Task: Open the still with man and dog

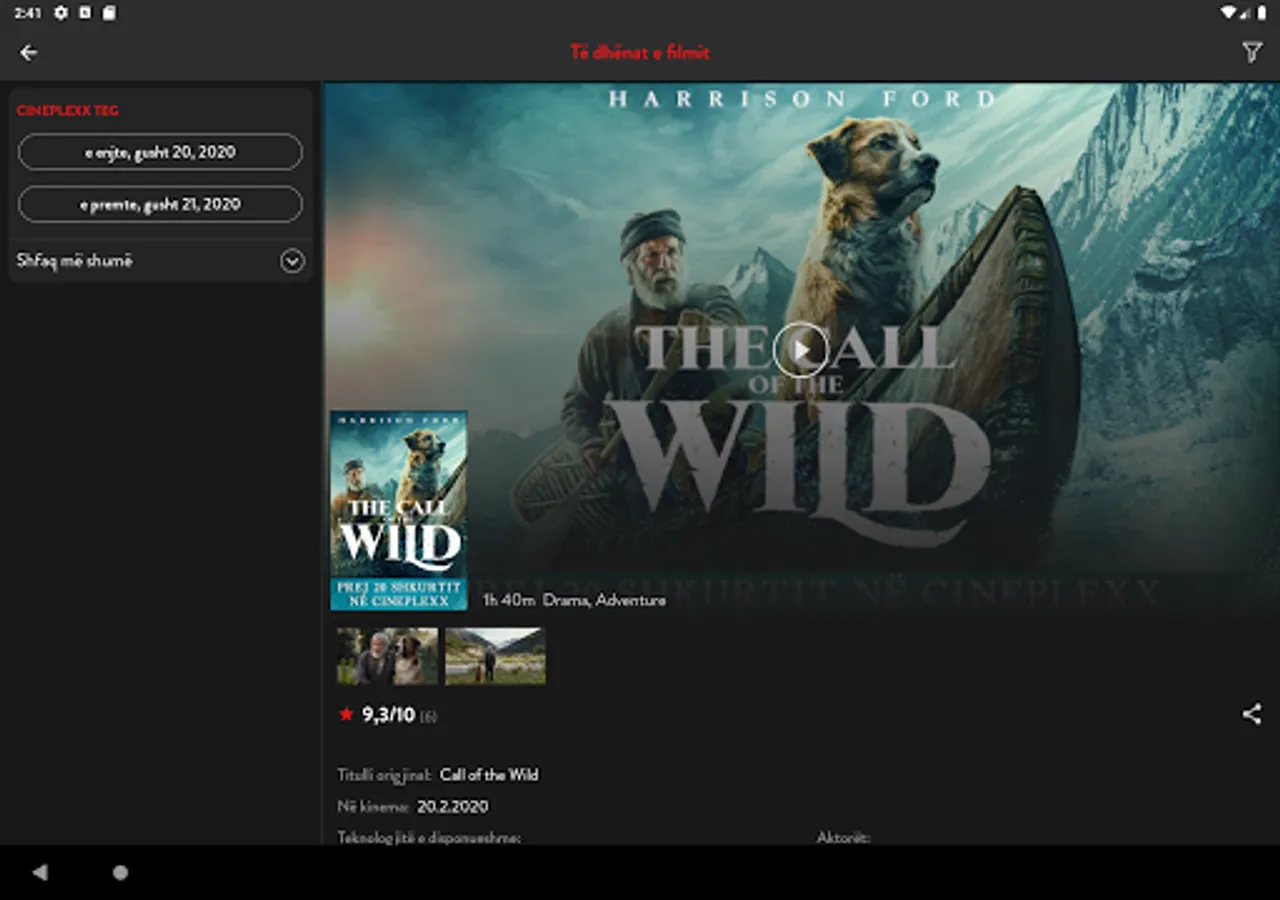Action: pos(388,656)
